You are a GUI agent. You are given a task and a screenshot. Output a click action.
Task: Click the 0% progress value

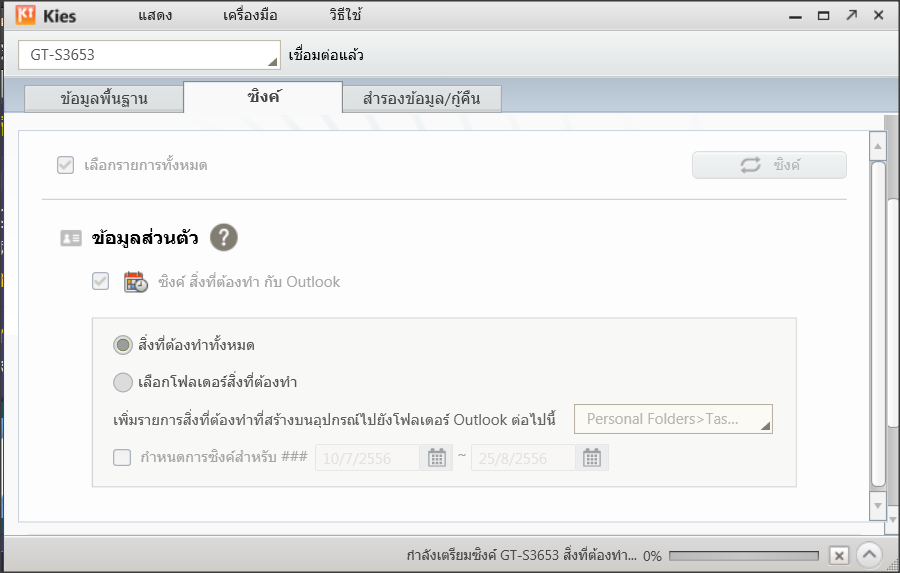652,556
